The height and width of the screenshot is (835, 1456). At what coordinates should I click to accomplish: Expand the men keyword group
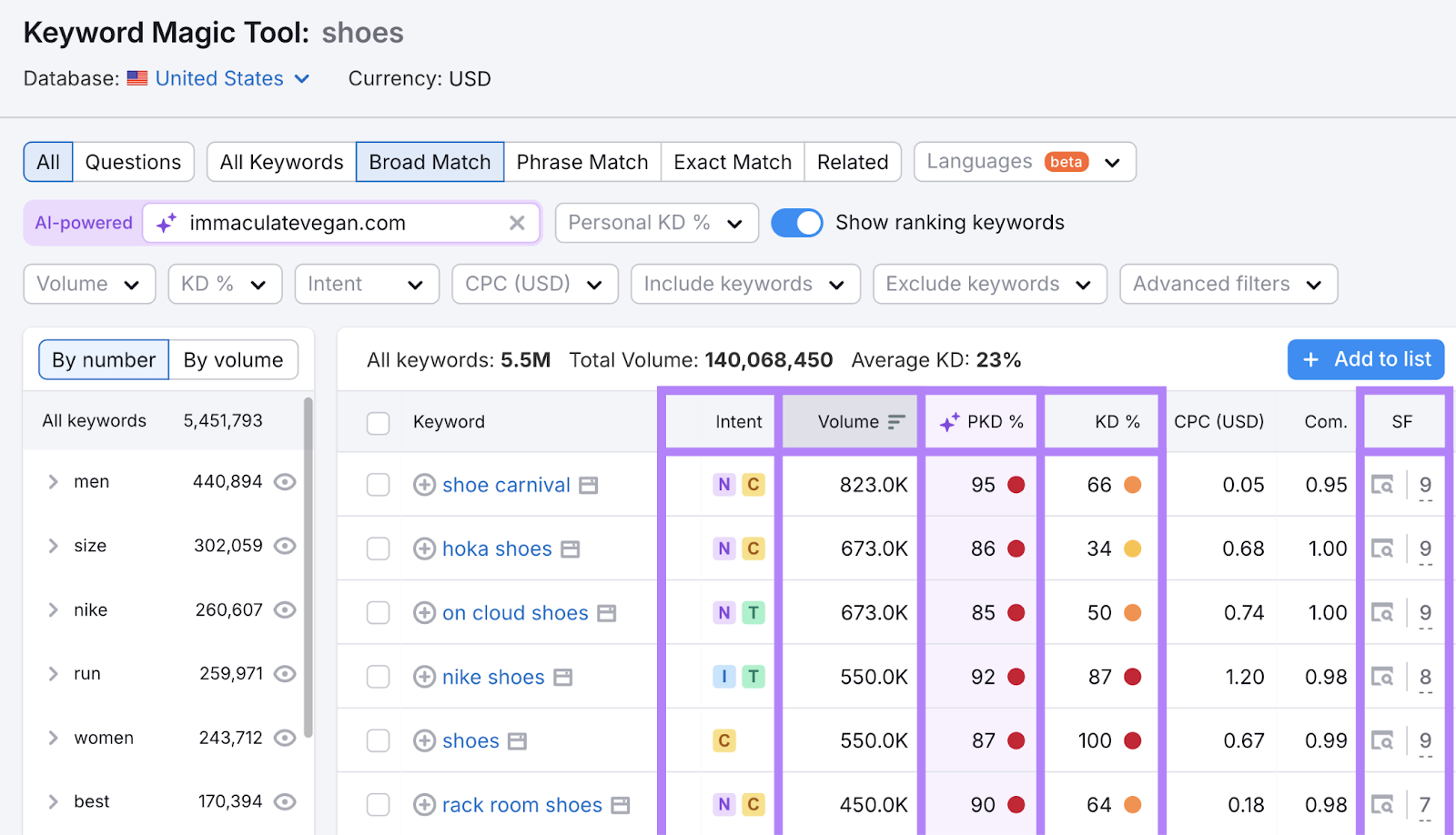(53, 482)
